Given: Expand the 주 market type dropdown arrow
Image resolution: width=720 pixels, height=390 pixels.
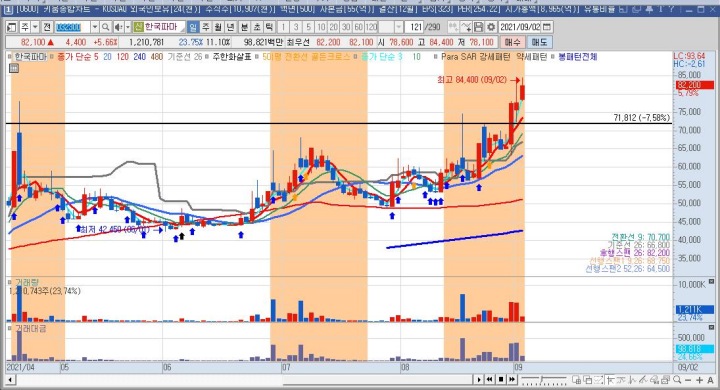Looking at the screenshot, I should (35, 27).
